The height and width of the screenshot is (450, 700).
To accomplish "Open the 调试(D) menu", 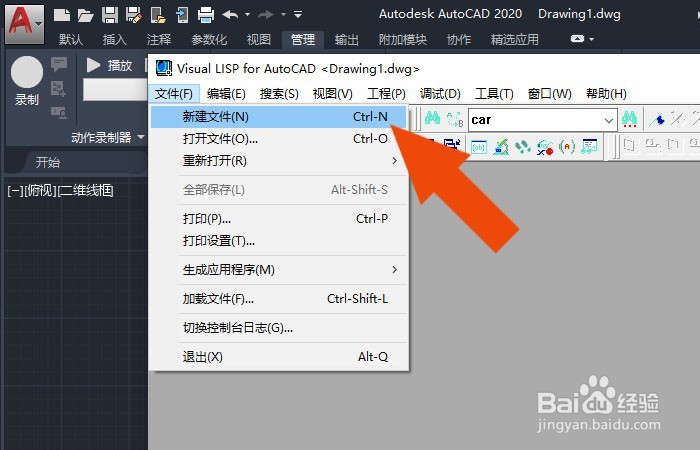I will [x=440, y=94].
